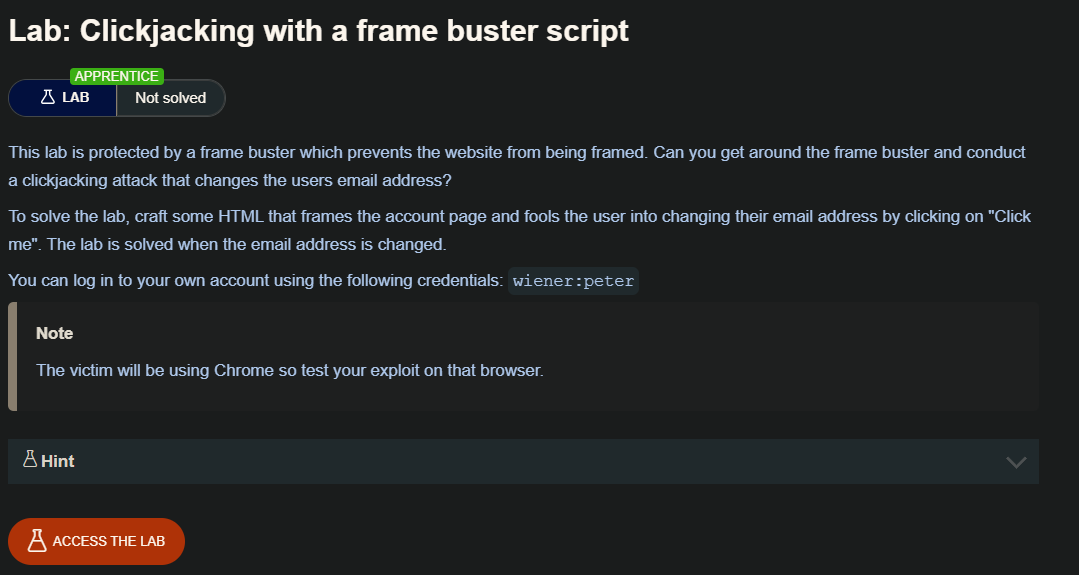Click the LAB label text in the pill
Screen dimensions: 1079x575
[x=76, y=98]
